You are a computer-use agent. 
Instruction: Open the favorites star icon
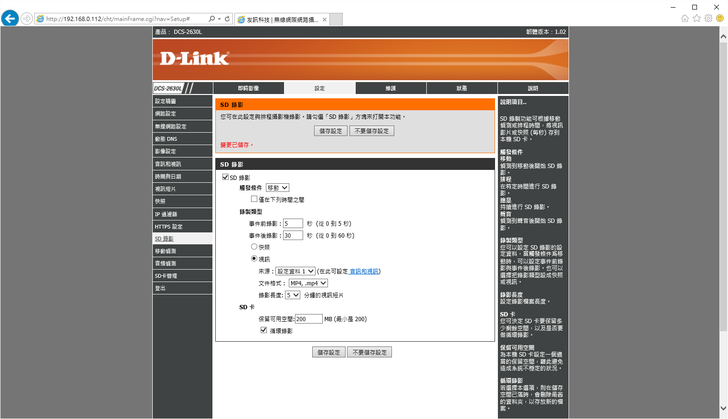[696, 18]
